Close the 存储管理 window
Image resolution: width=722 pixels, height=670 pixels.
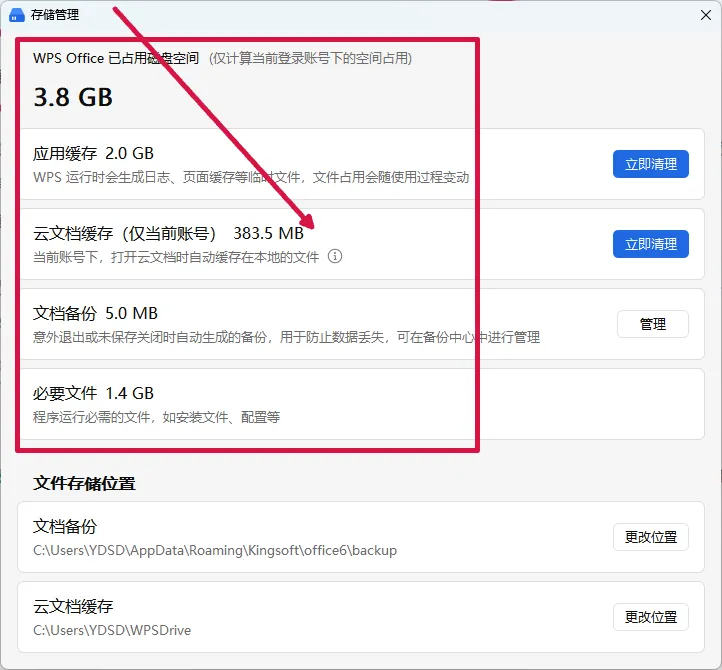(x=705, y=15)
